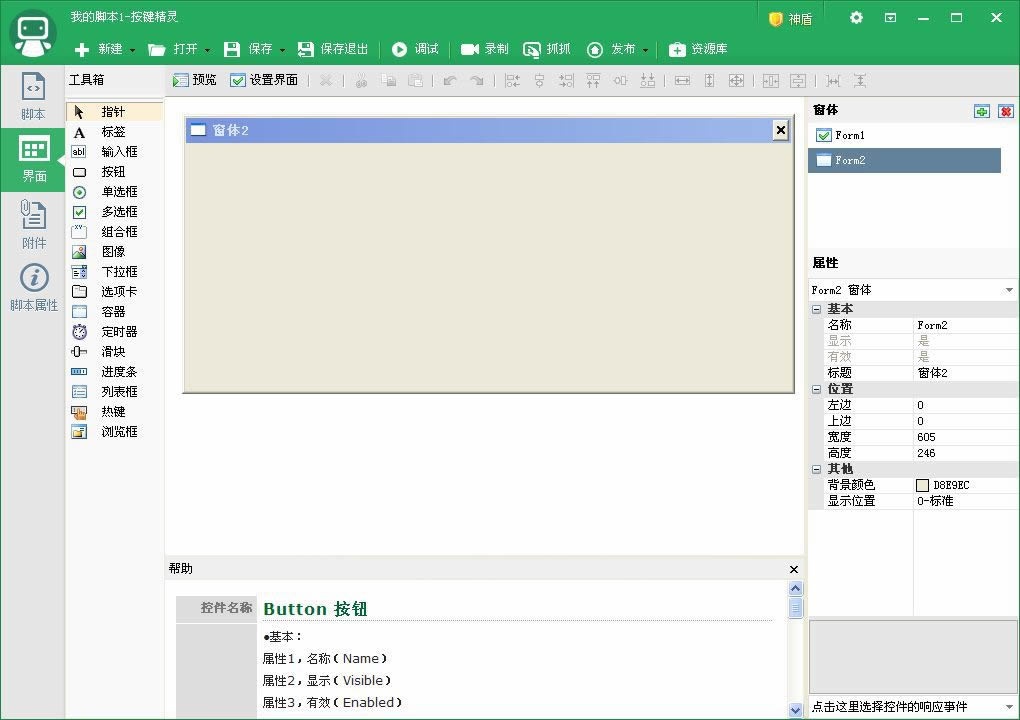This screenshot has width=1020, height=720.
Task: Start 调试 debugging
Action: tap(416, 49)
